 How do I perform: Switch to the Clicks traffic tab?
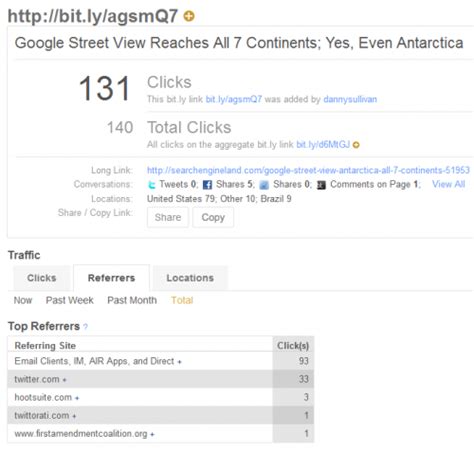[x=42, y=278]
